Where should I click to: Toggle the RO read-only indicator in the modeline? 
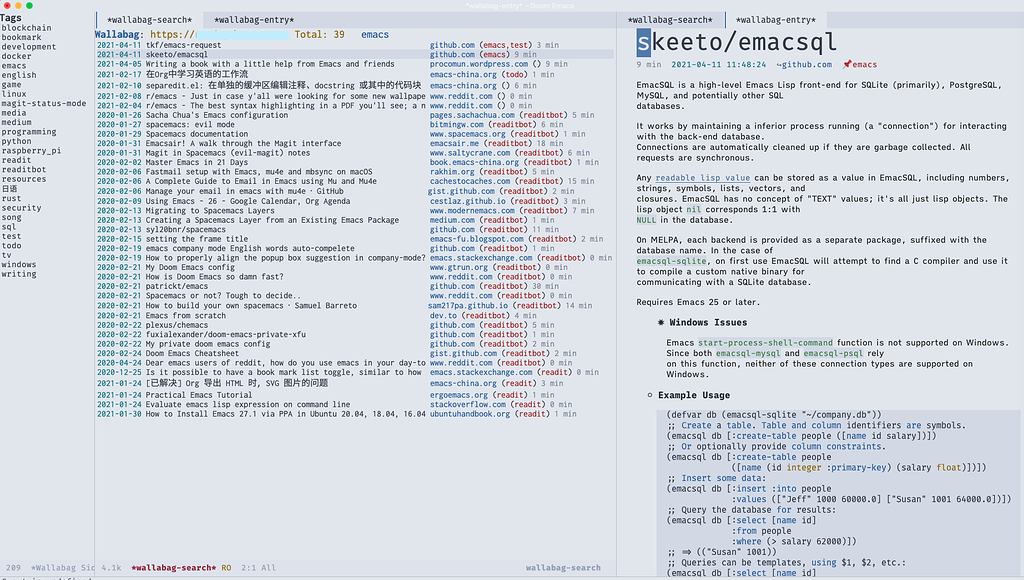click(225, 567)
